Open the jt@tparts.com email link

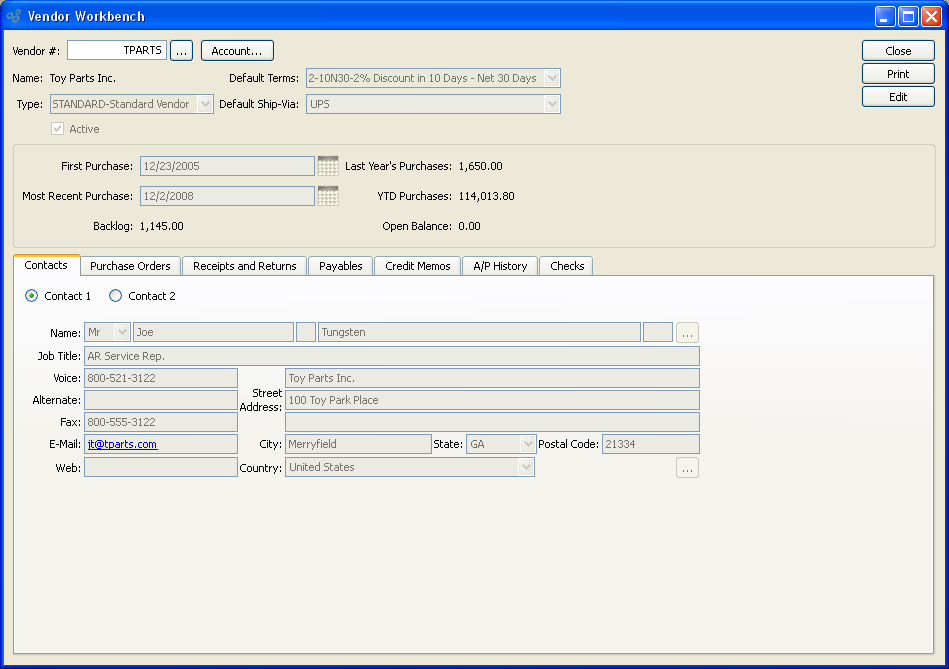pos(122,444)
